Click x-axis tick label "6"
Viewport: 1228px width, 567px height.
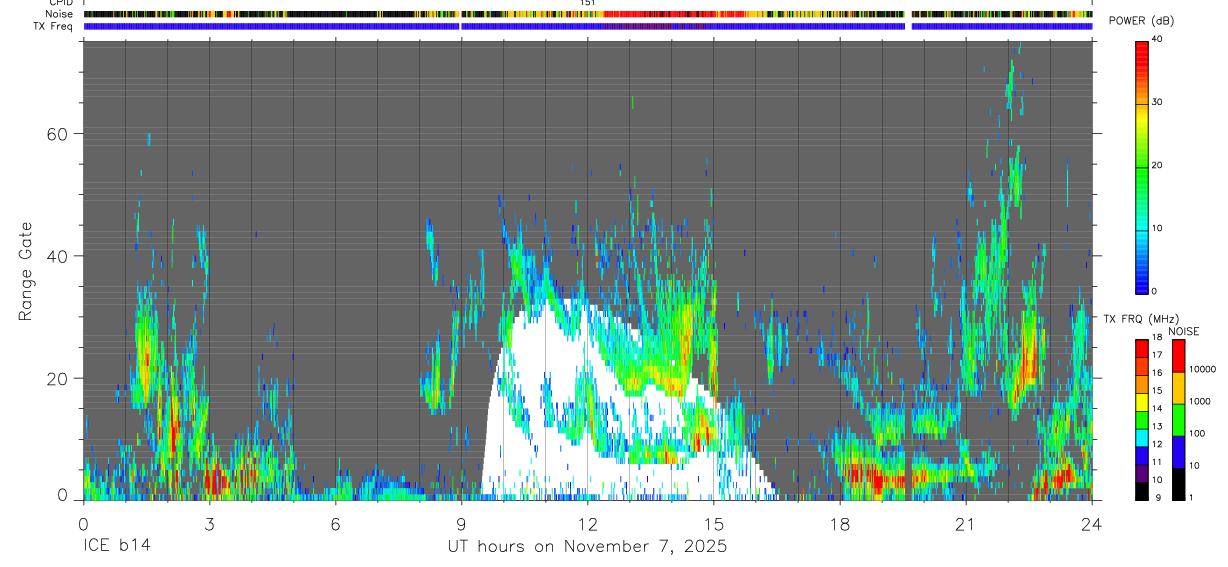click(335, 523)
